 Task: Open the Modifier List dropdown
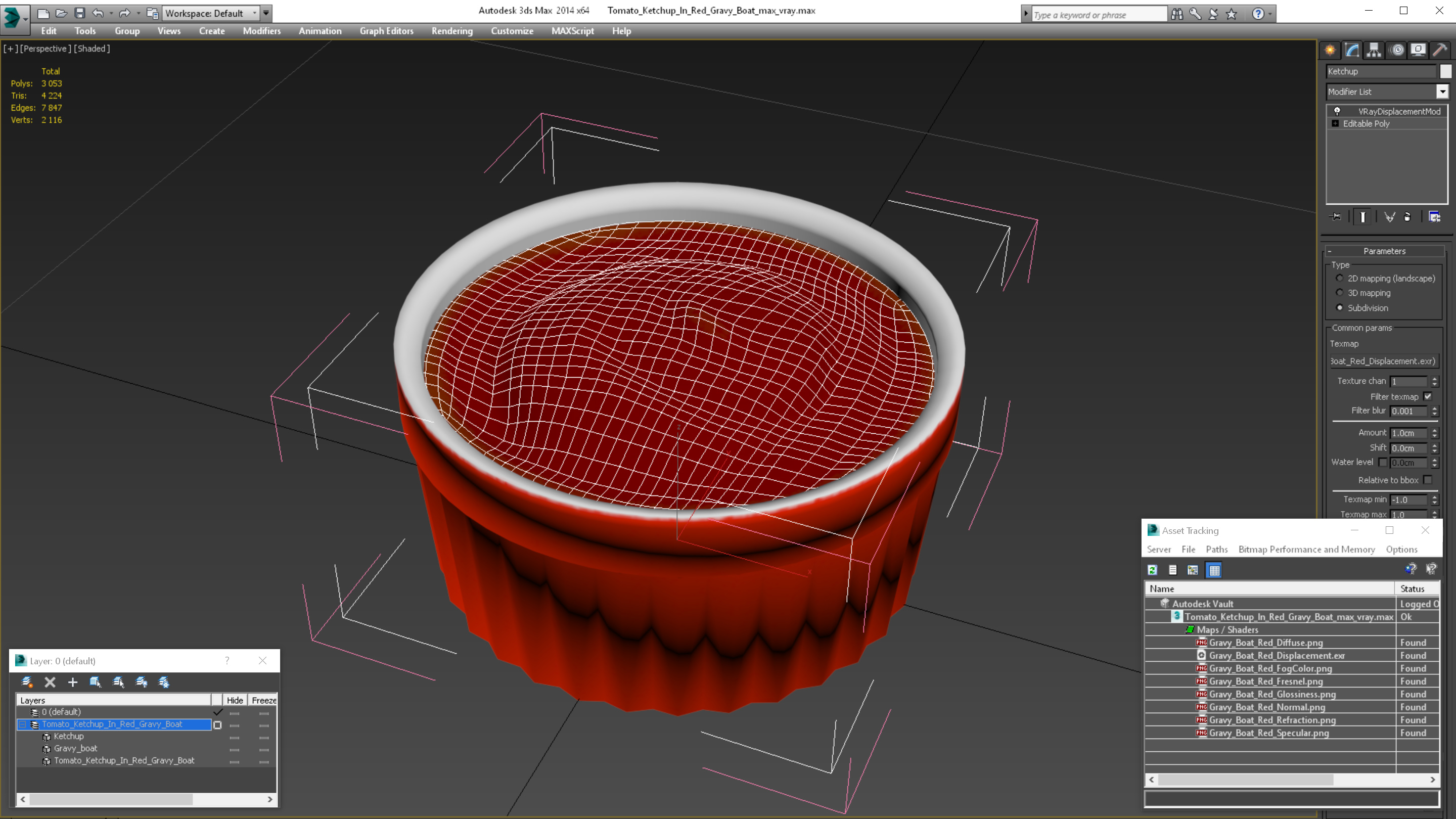coord(1442,92)
